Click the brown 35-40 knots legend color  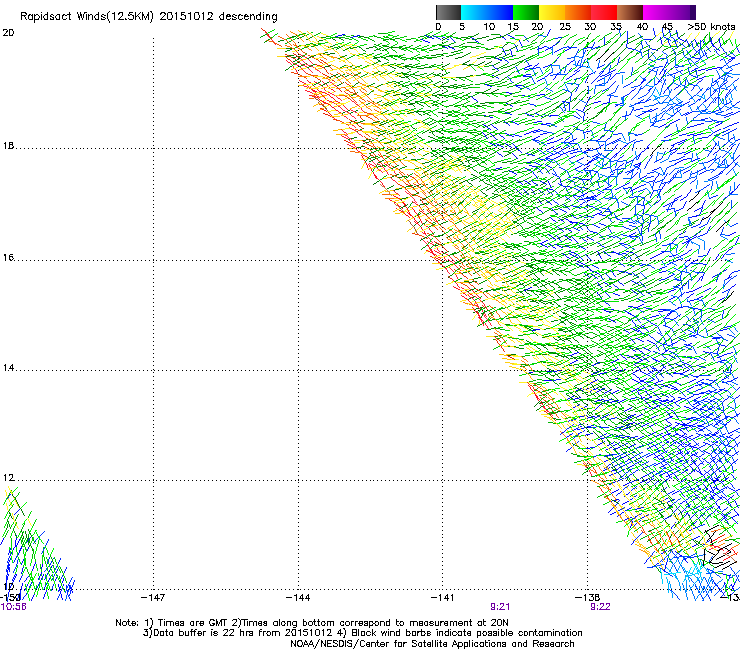[630, 12]
